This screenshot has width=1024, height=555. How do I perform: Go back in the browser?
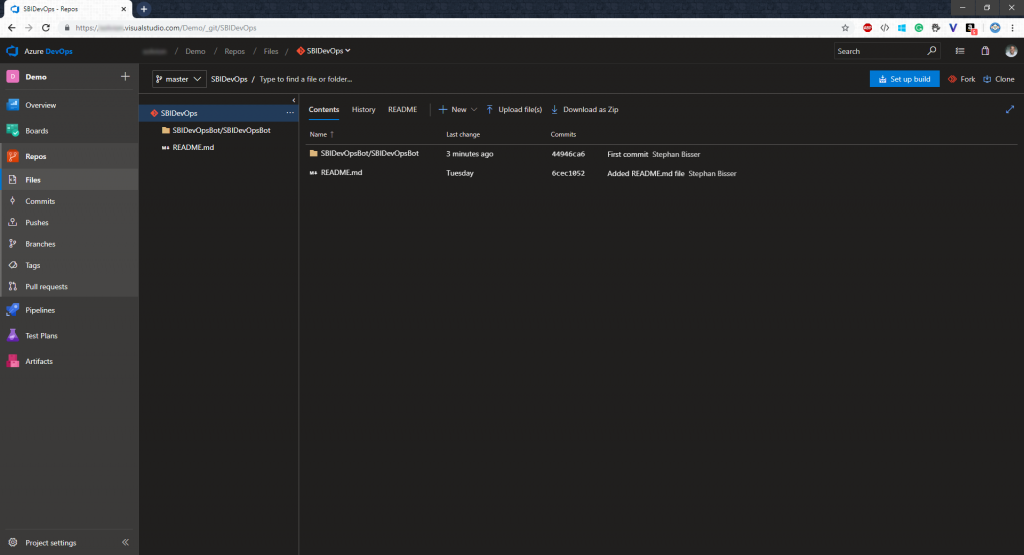11,28
